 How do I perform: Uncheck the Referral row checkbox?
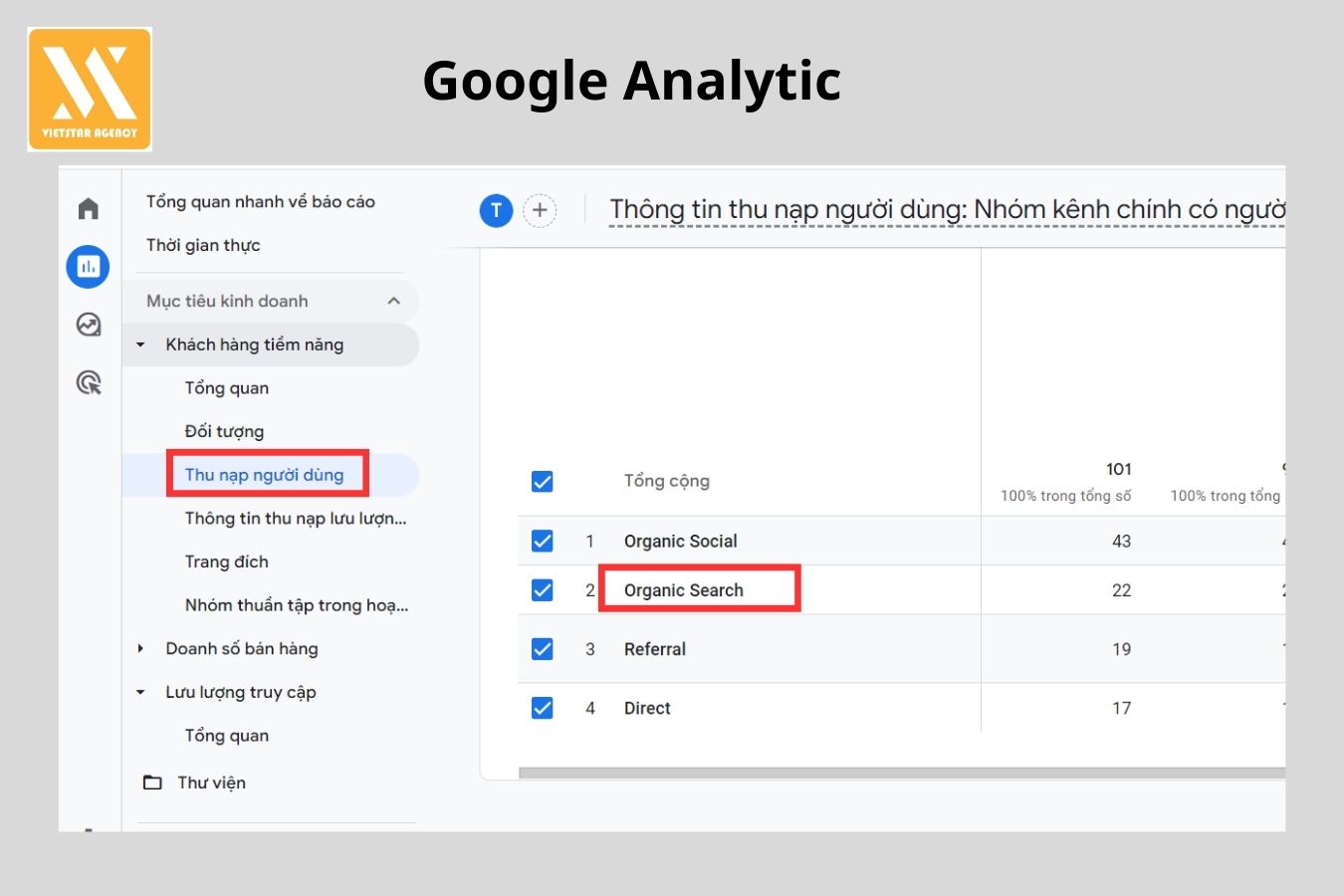543,649
